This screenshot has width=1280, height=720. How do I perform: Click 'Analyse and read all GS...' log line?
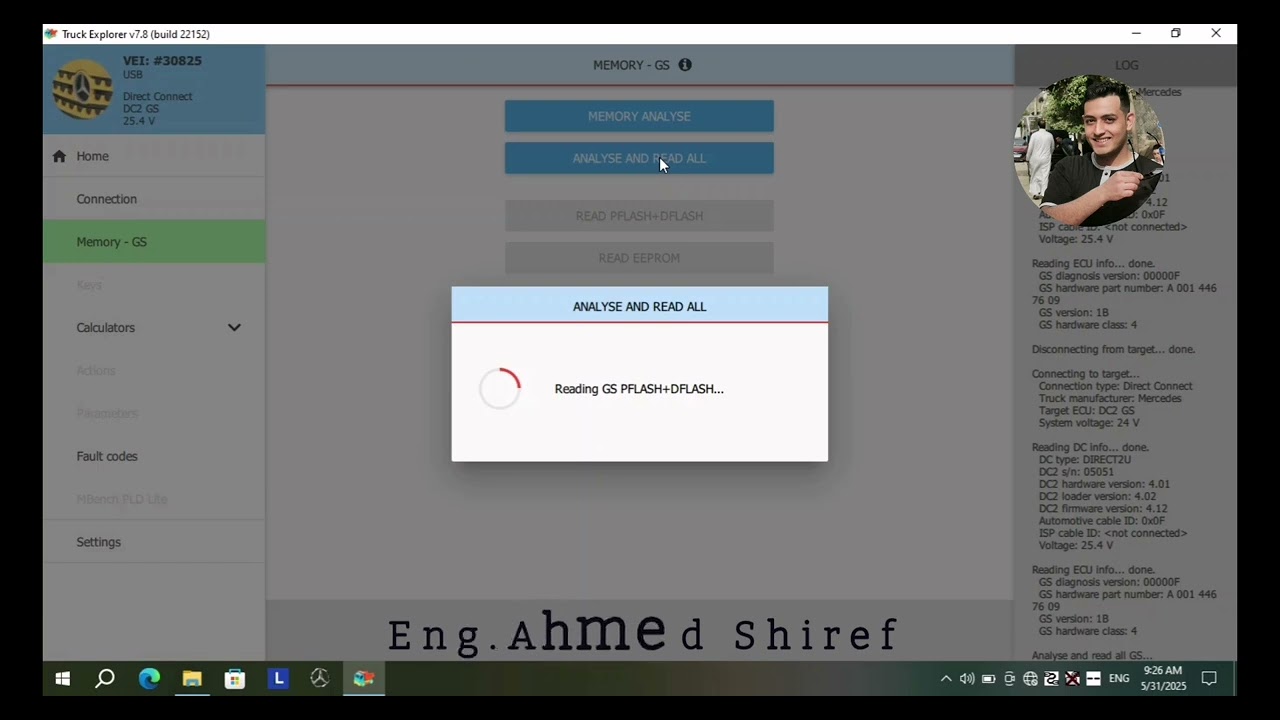(1092, 656)
